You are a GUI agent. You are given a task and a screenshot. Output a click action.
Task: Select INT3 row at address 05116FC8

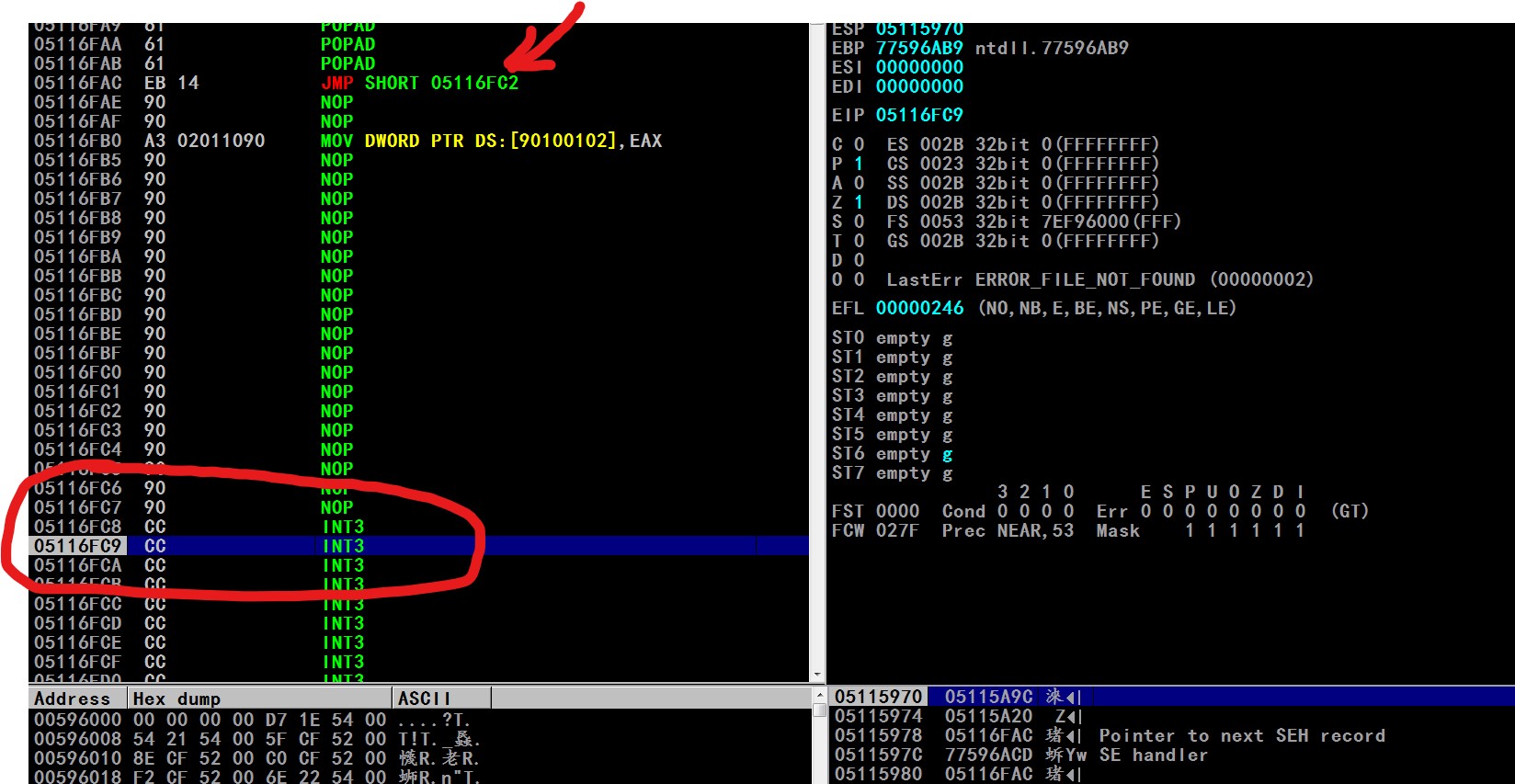point(419,527)
